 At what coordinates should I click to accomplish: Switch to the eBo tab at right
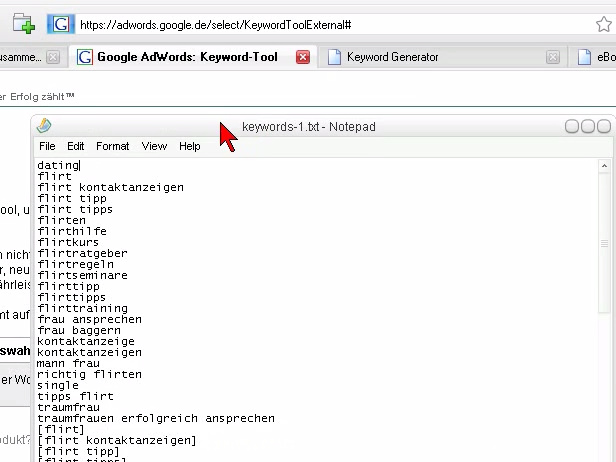tap(598, 58)
